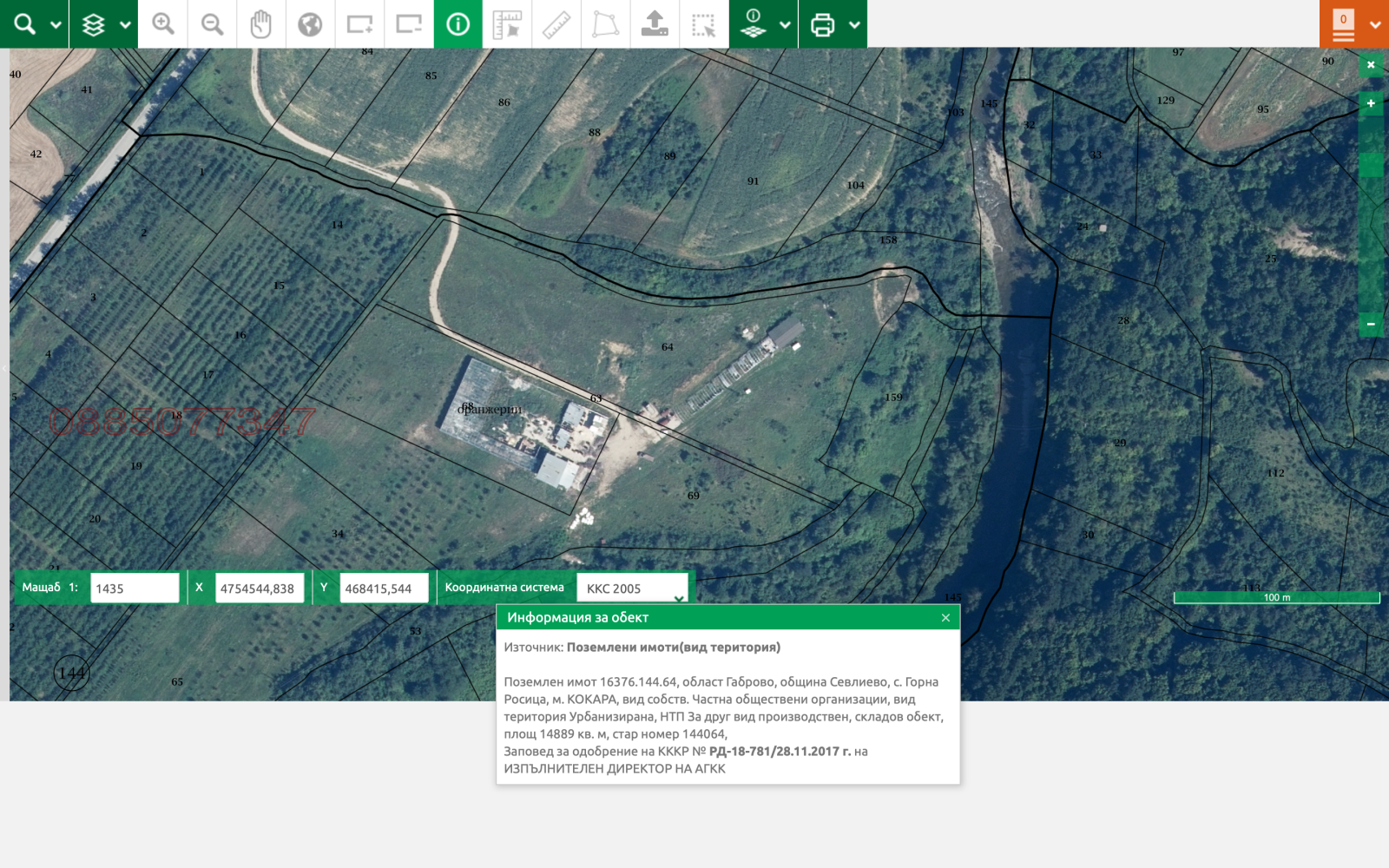Close the Информация за обект popup

click(x=945, y=617)
